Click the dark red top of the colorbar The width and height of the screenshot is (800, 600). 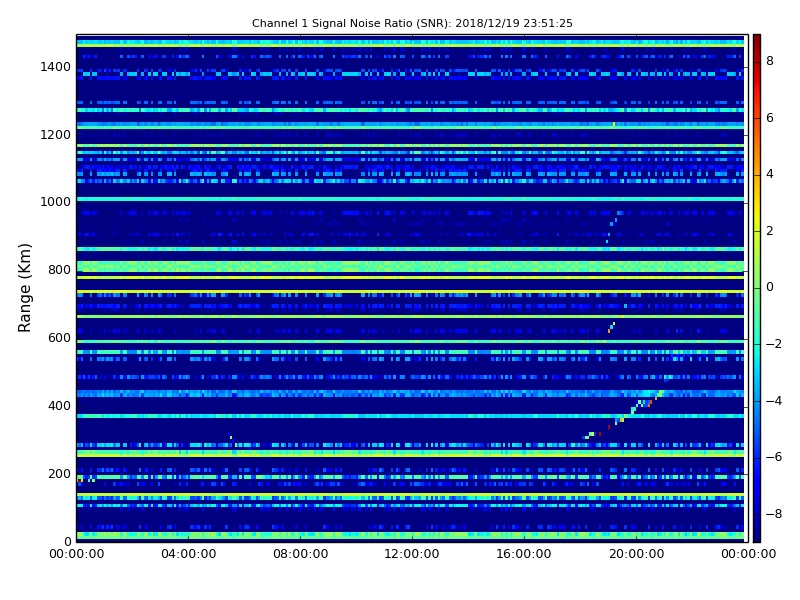pyautogui.click(x=757, y=41)
